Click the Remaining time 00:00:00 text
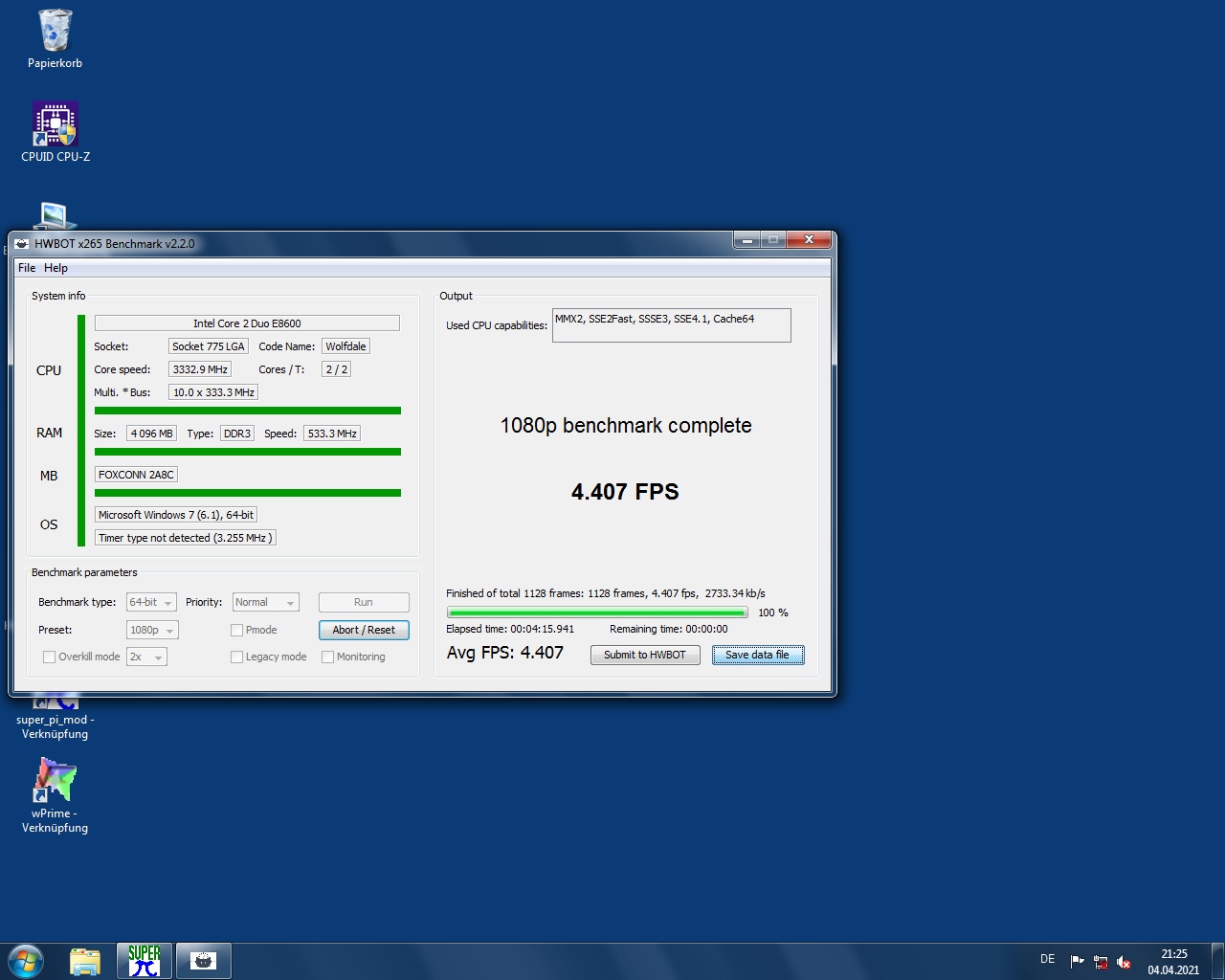Viewport: 1225px width, 980px height. (x=669, y=630)
